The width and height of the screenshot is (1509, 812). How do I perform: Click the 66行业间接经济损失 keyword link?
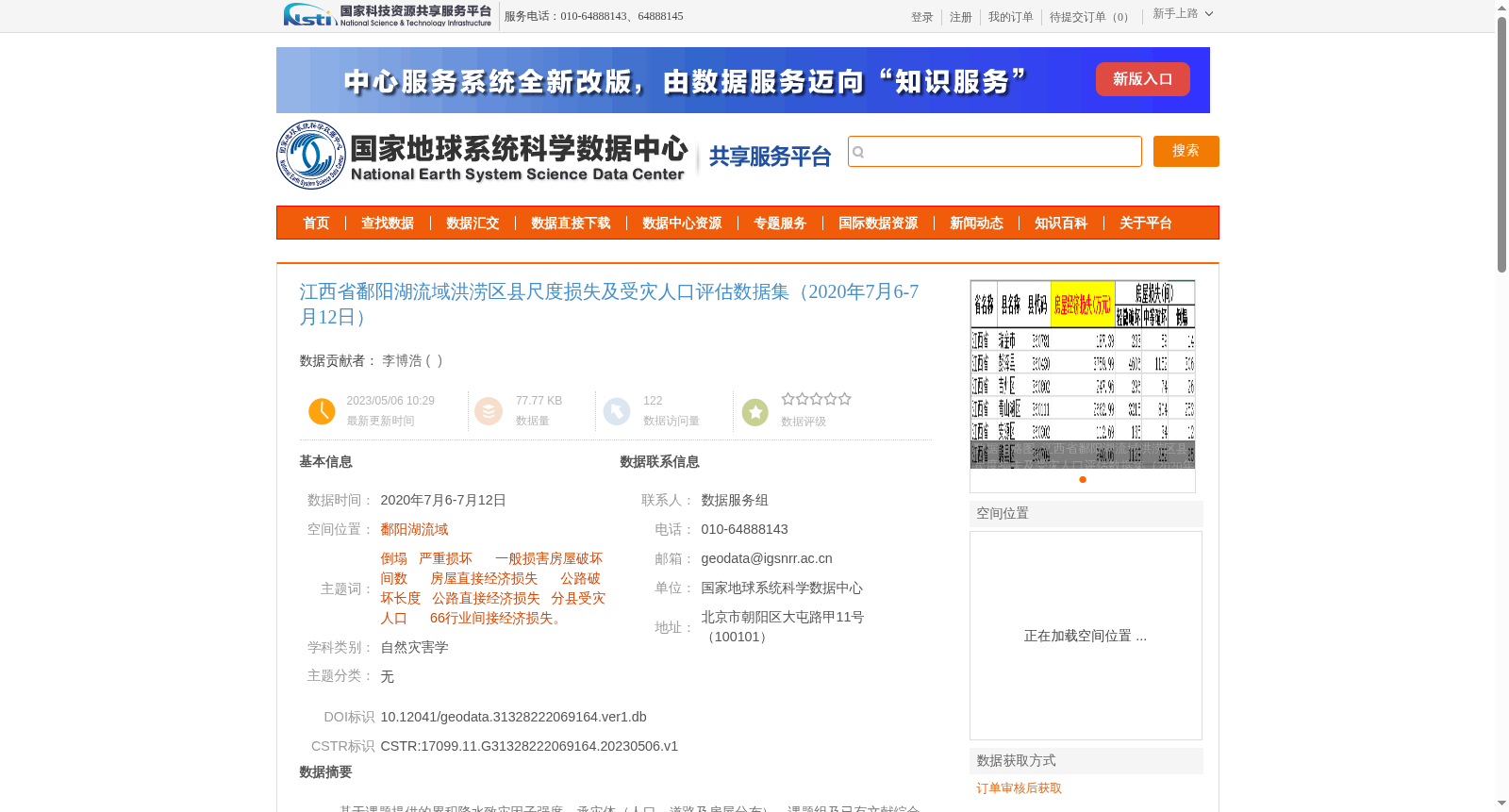[x=496, y=618]
